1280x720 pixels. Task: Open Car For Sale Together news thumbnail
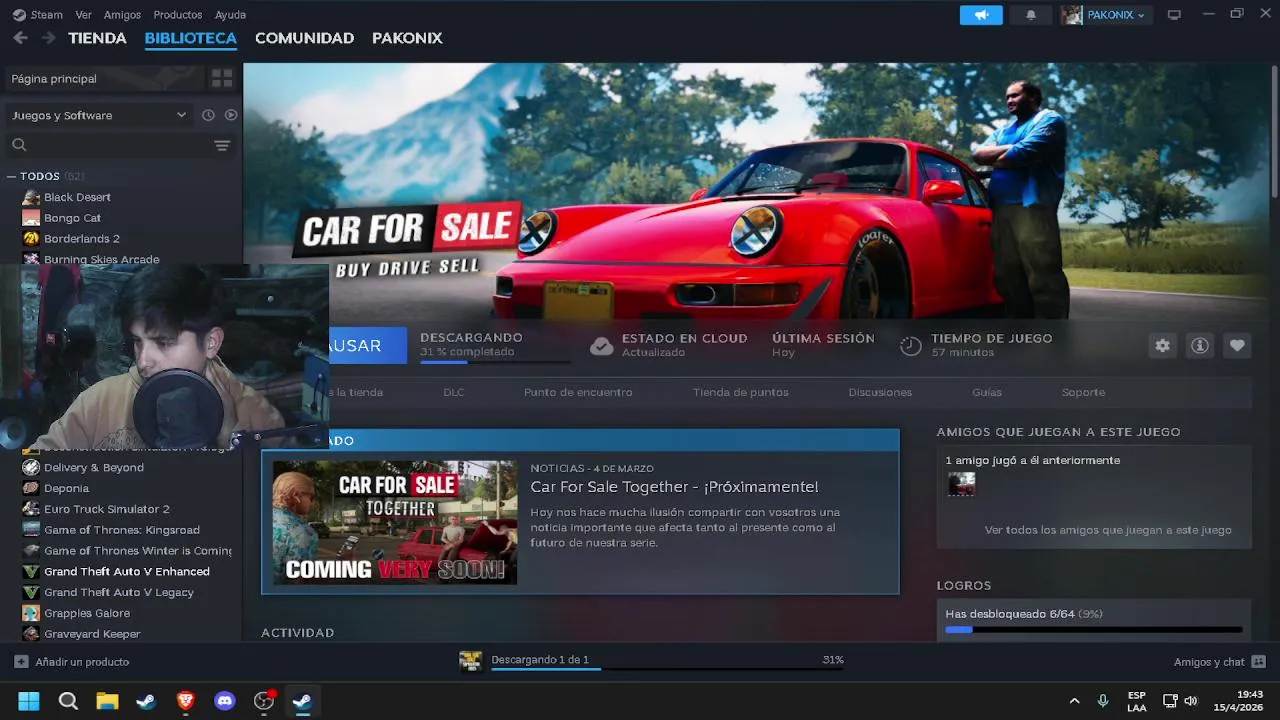click(395, 522)
